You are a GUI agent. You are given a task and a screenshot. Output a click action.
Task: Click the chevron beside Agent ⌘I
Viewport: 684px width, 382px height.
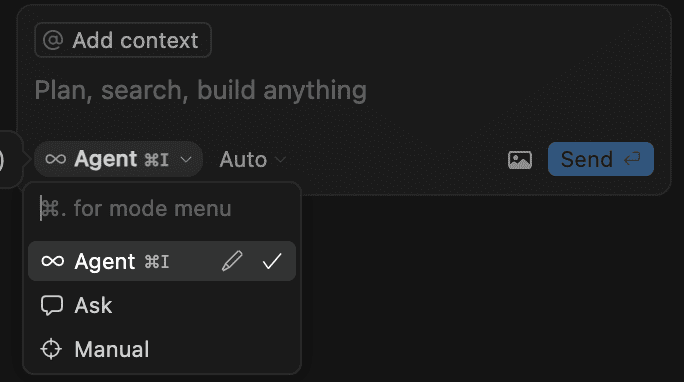[186, 160]
